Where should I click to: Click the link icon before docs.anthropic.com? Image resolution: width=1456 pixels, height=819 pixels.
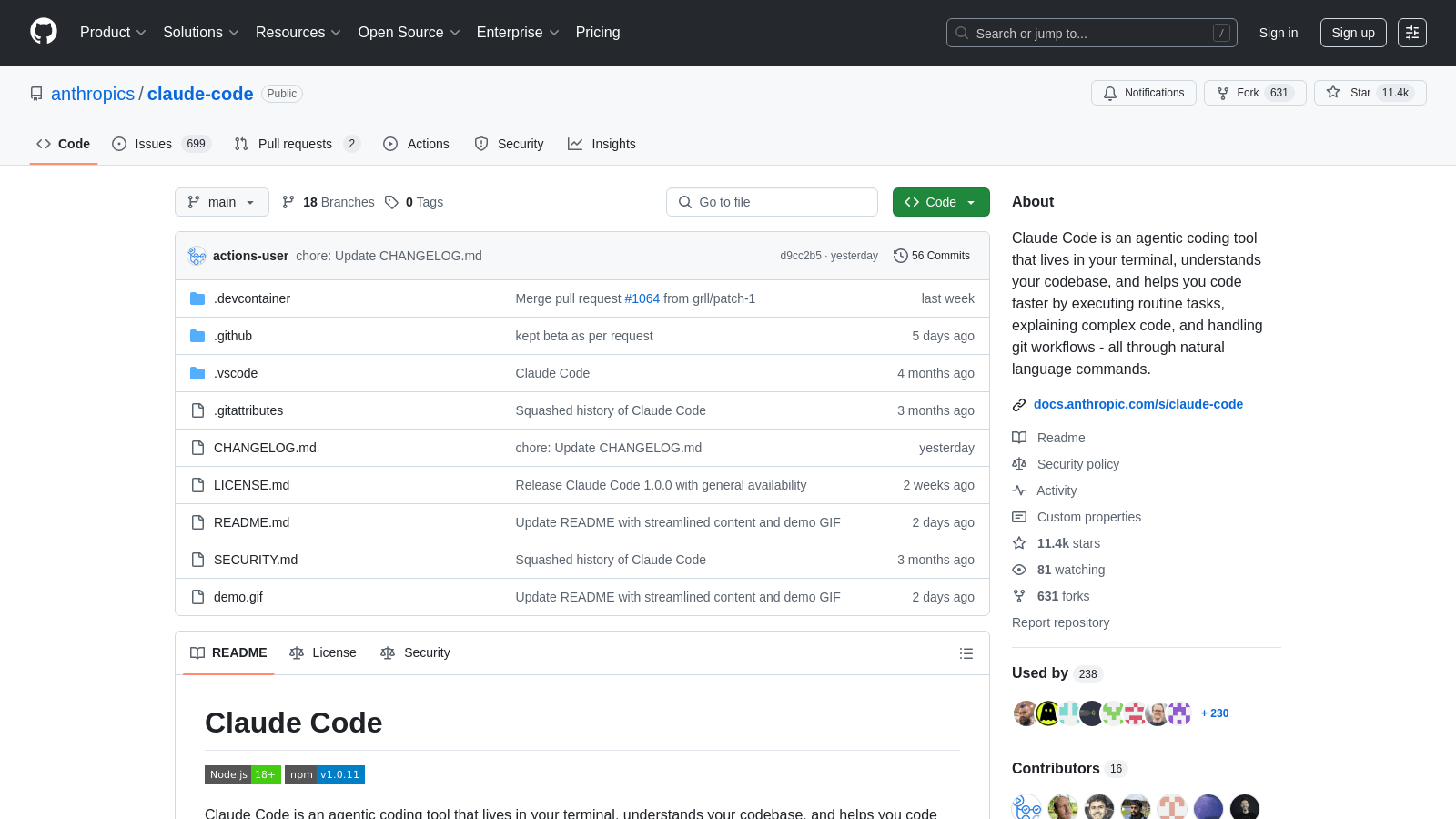(1018, 404)
